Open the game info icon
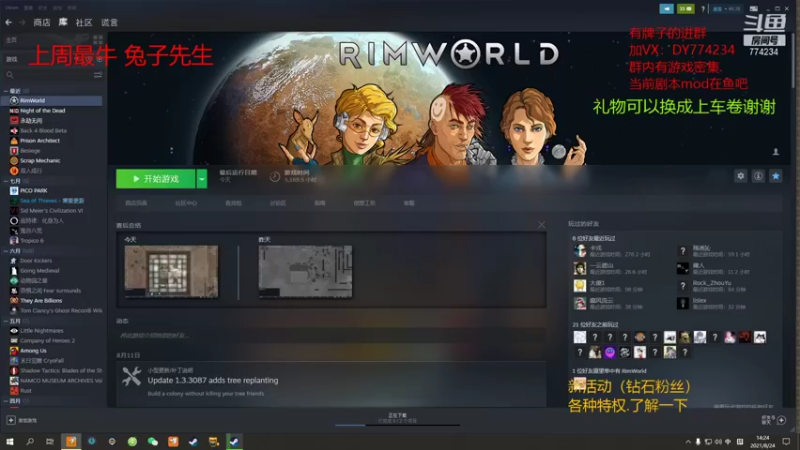The width and height of the screenshot is (800, 450). point(758,176)
